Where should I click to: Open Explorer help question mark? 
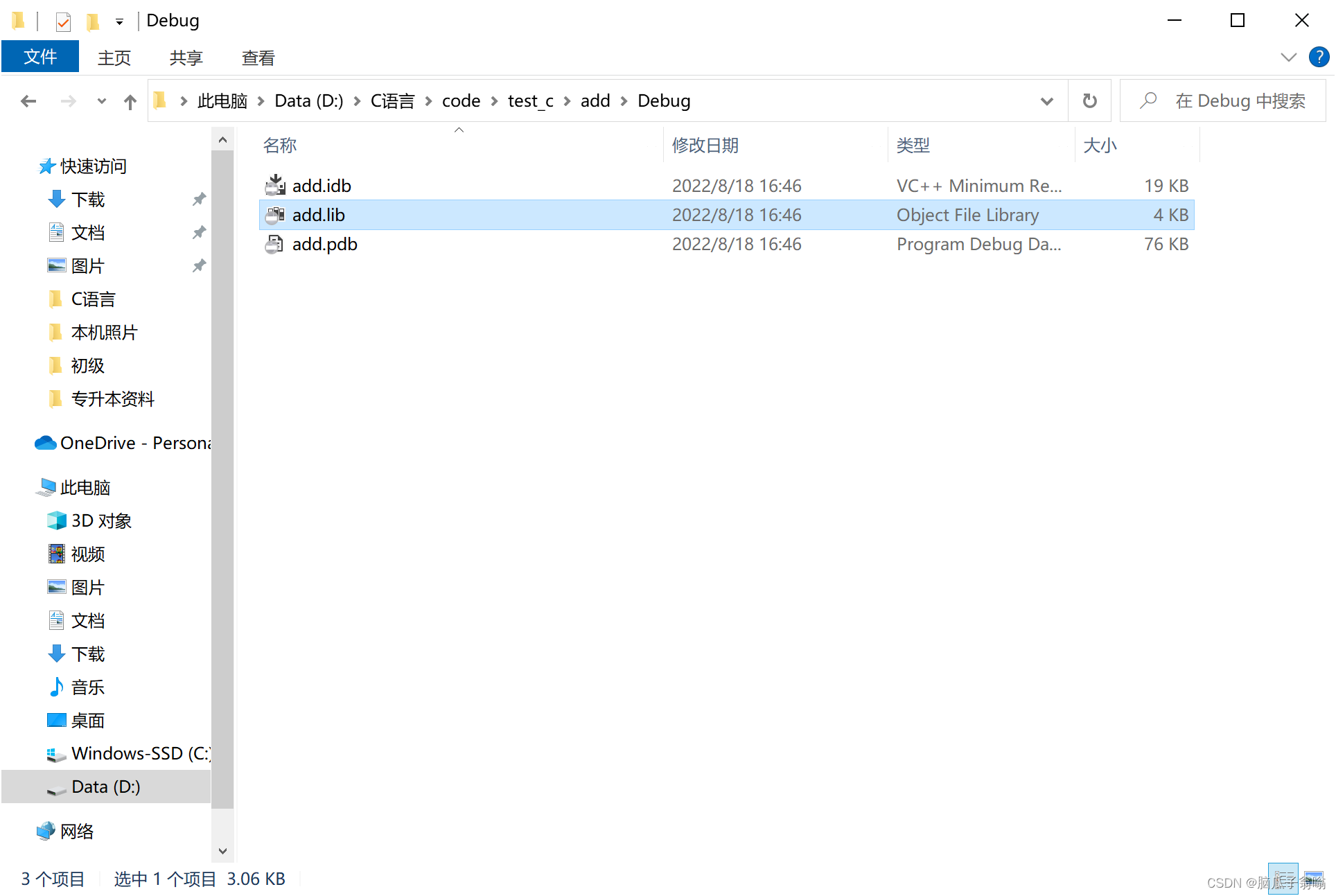point(1318,57)
